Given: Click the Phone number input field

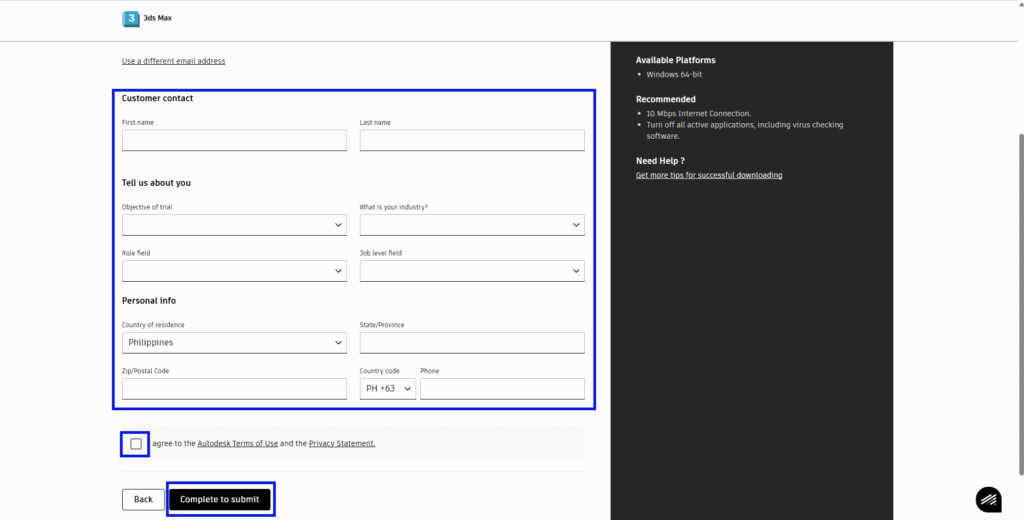Looking at the screenshot, I should (501, 389).
